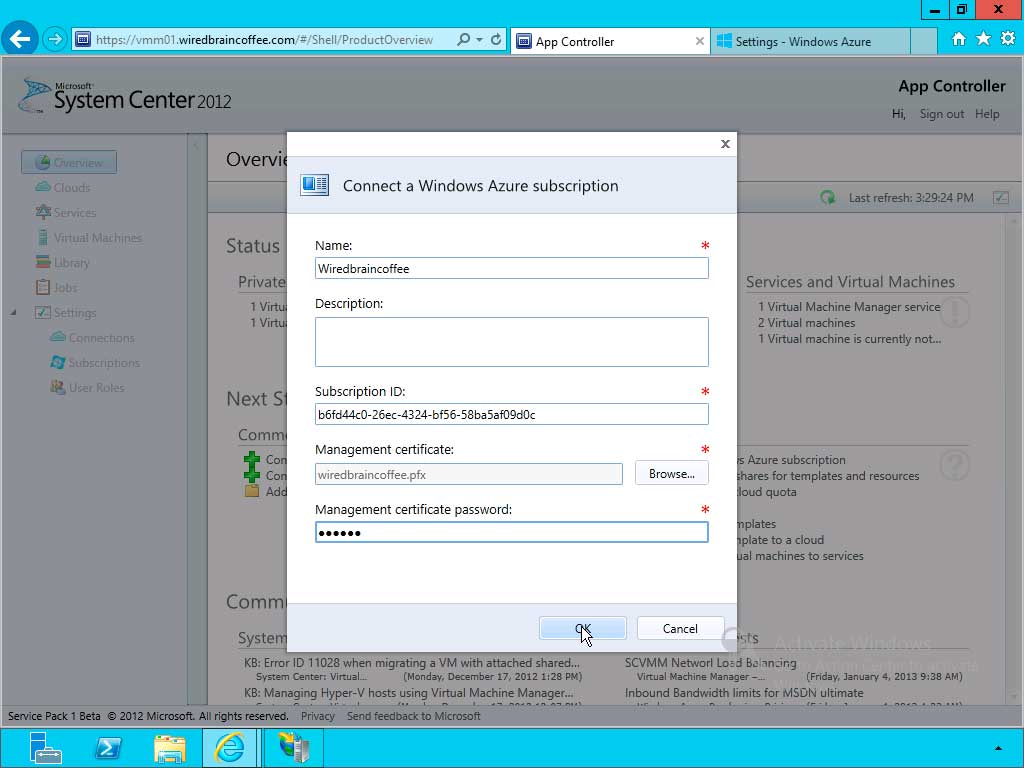This screenshot has width=1024, height=768.
Task: Go forward with the browser forward arrow
Action: tap(55, 40)
